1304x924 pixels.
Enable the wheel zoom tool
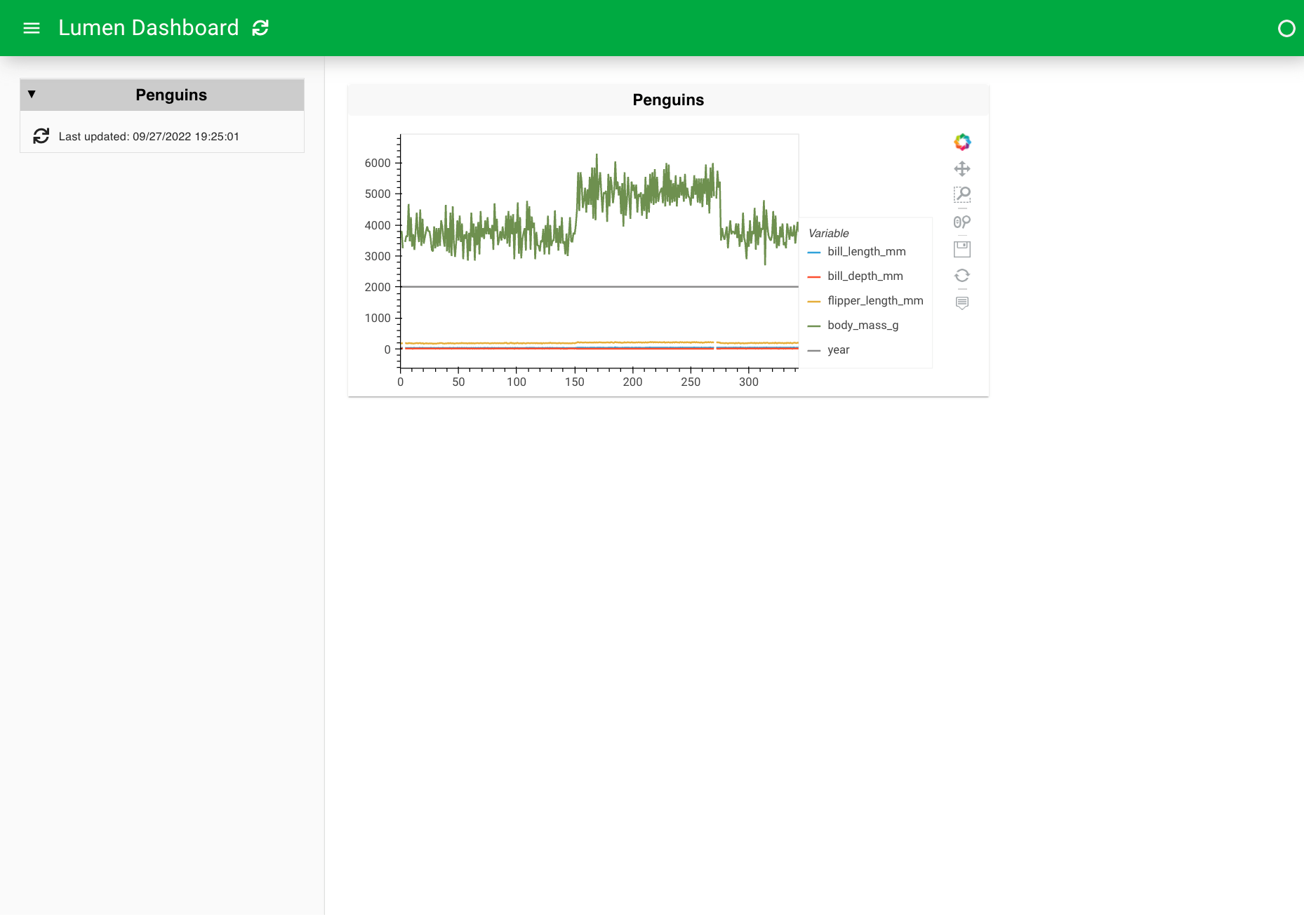click(962, 222)
